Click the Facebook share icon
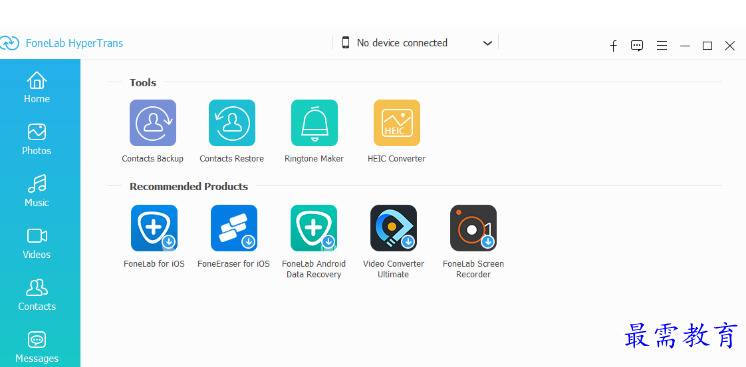The width and height of the screenshot is (746, 367). [x=614, y=46]
